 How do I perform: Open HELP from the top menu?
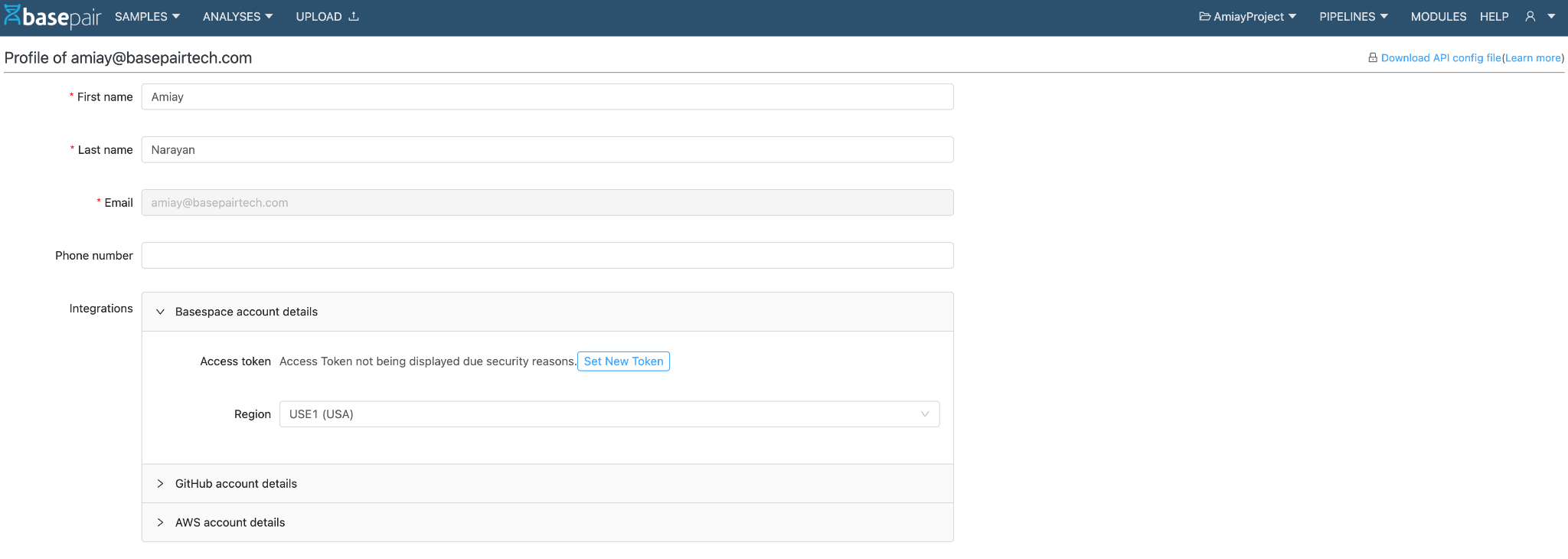click(x=1494, y=16)
